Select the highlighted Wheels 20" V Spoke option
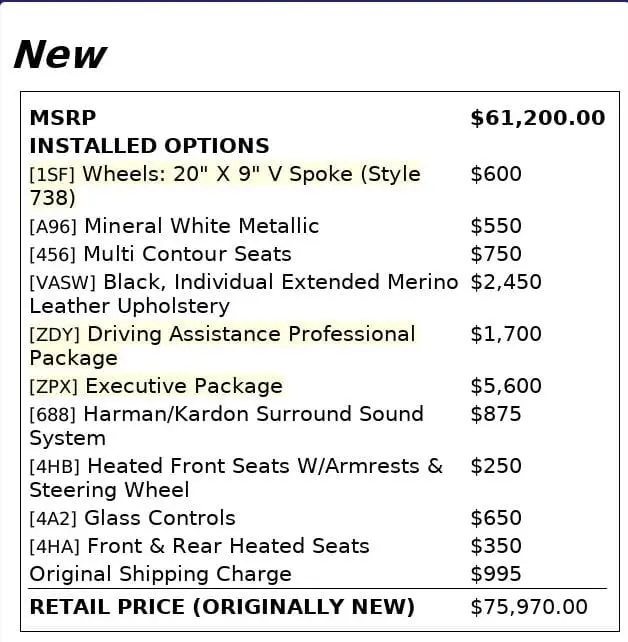628x642 pixels. (225, 186)
